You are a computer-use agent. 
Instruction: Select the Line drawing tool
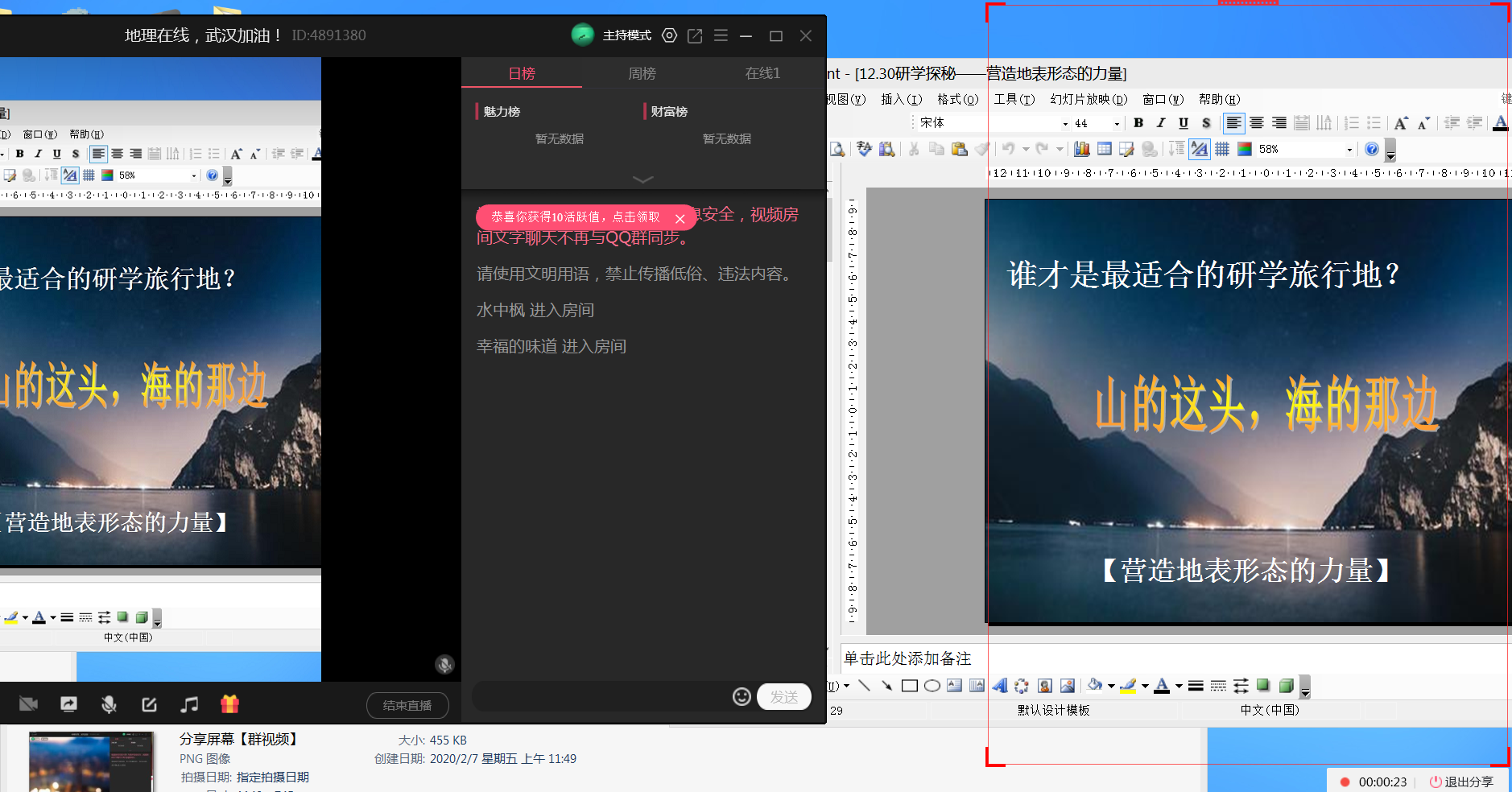(x=864, y=686)
